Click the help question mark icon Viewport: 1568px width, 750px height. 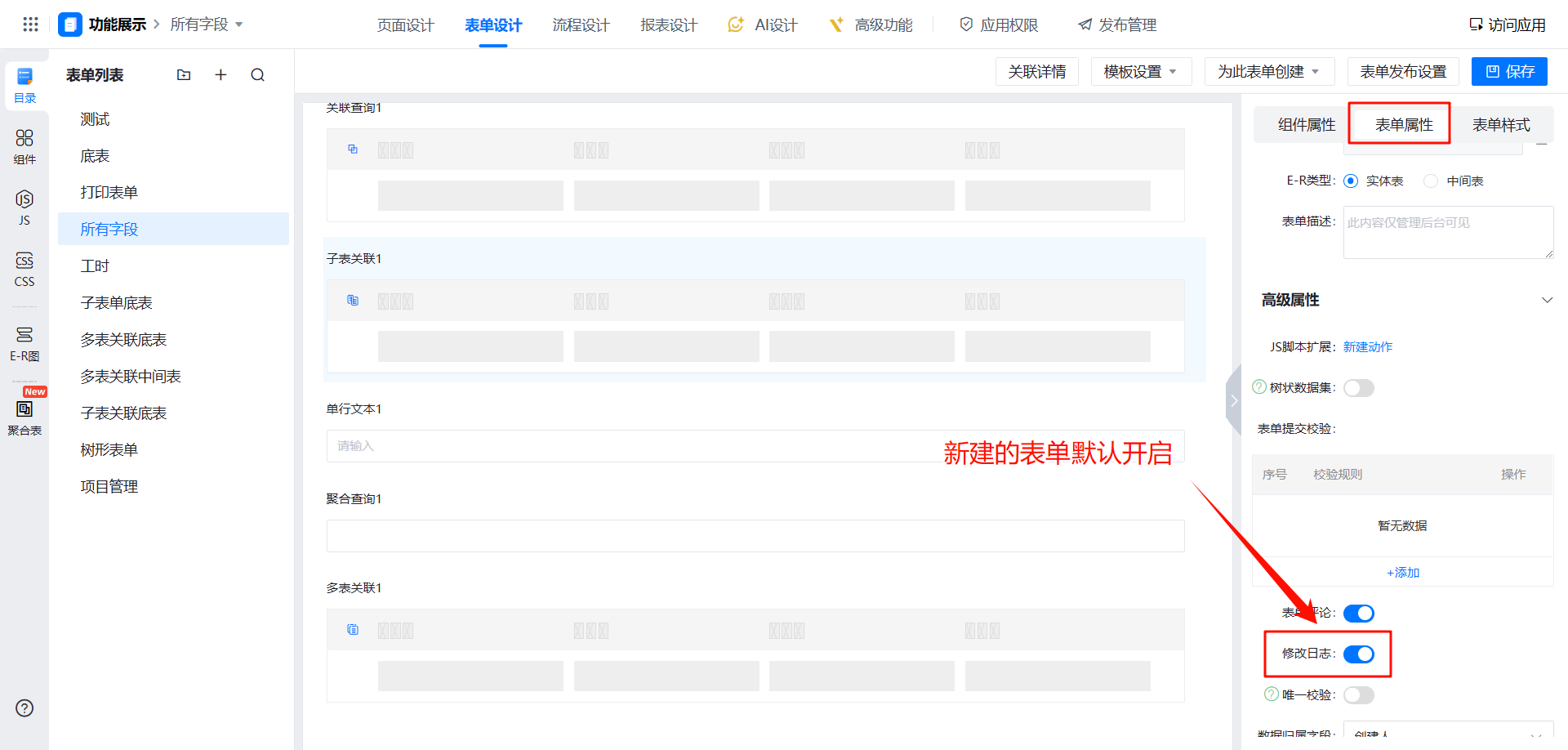tap(24, 708)
